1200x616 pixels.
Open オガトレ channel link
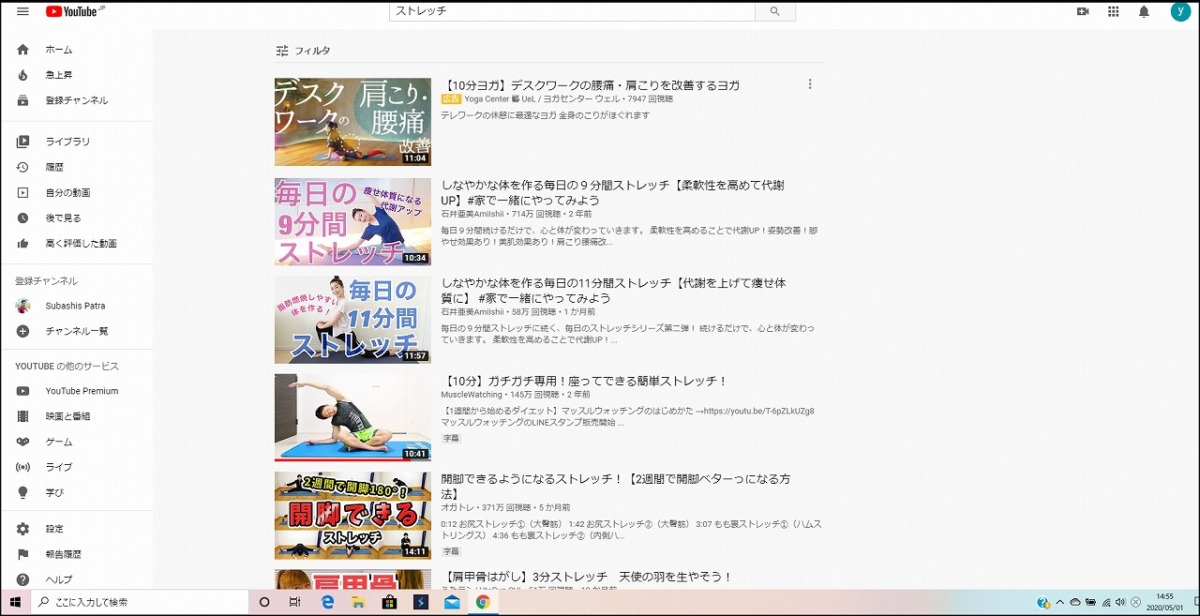(456, 508)
